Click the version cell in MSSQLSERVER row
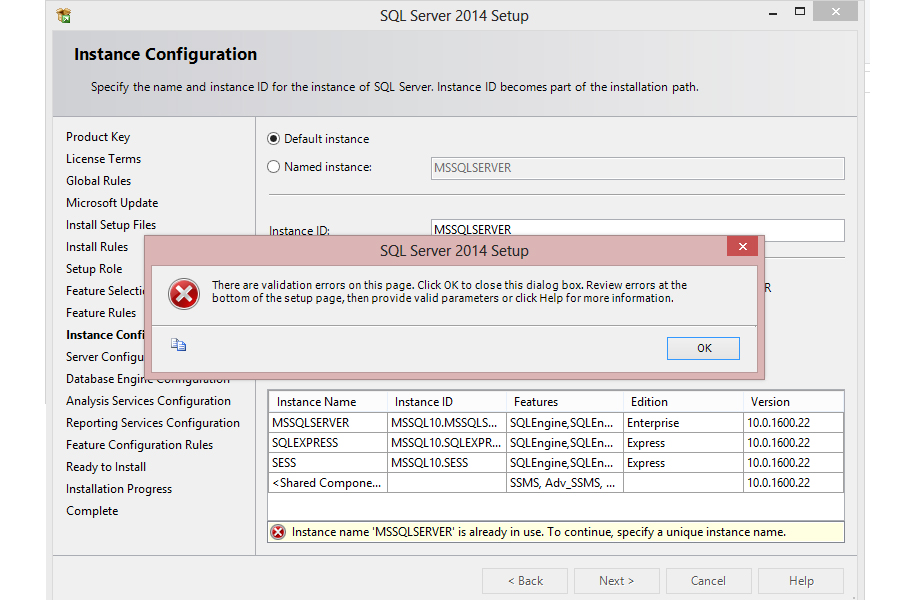900x600 pixels. 793,423
